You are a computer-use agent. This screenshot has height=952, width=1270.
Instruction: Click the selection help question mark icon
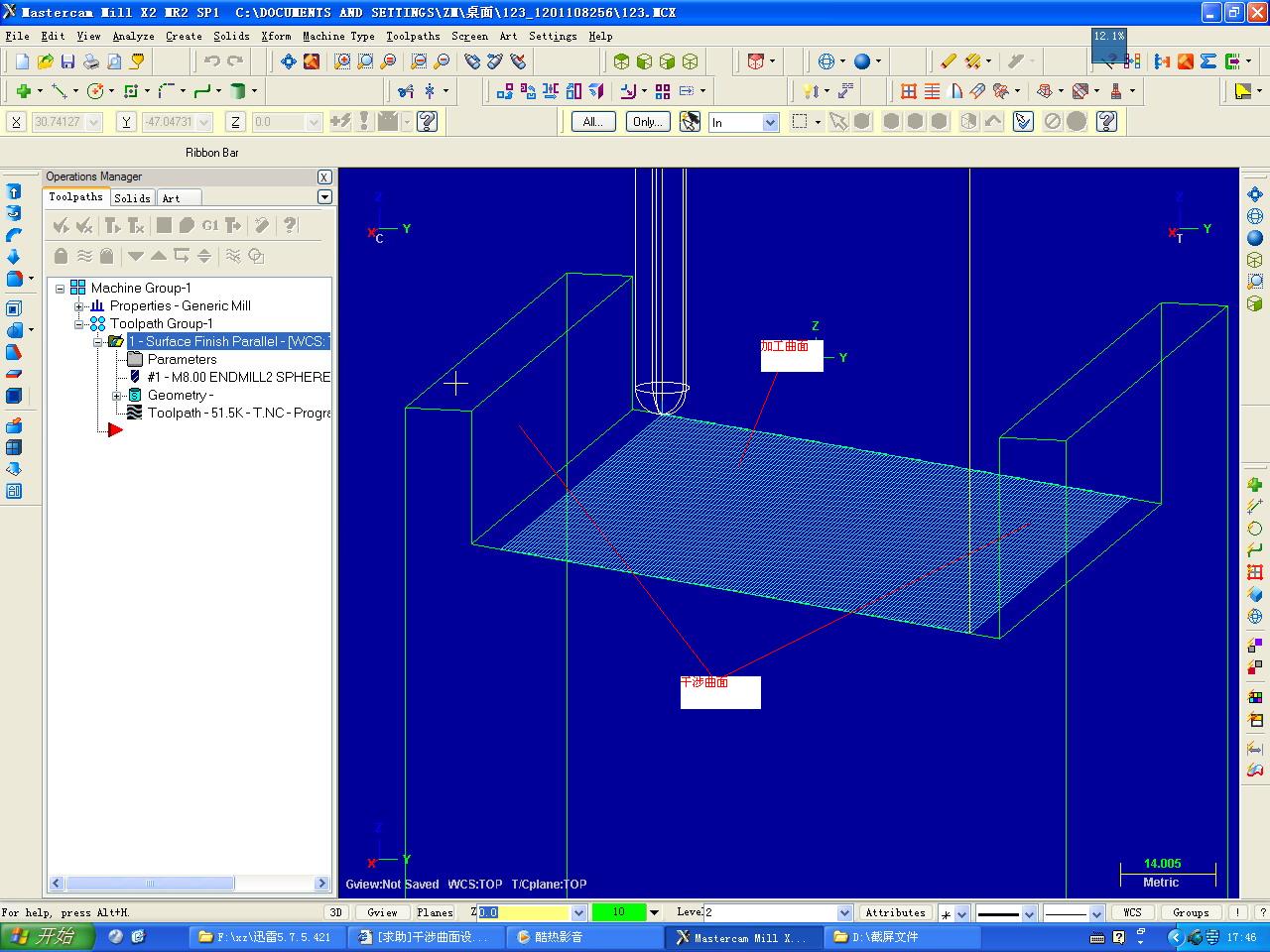(1106, 121)
